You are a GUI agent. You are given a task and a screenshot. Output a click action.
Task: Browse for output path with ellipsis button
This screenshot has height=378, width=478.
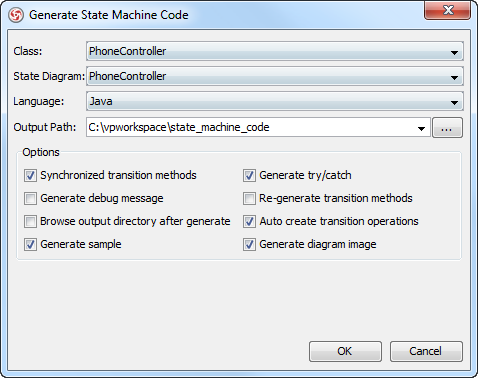coord(447,127)
